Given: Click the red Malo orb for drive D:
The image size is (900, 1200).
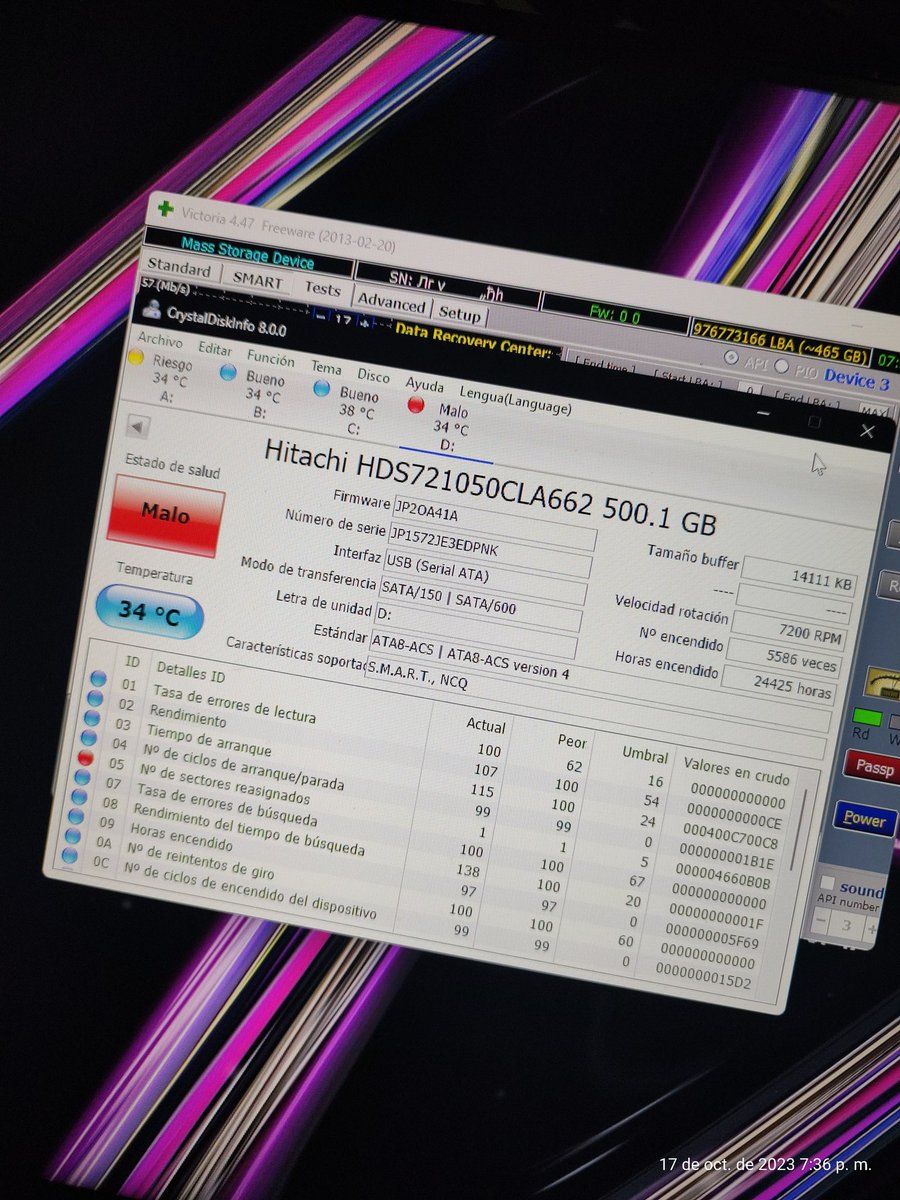Looking at the screenshot, I should (415, 404).
